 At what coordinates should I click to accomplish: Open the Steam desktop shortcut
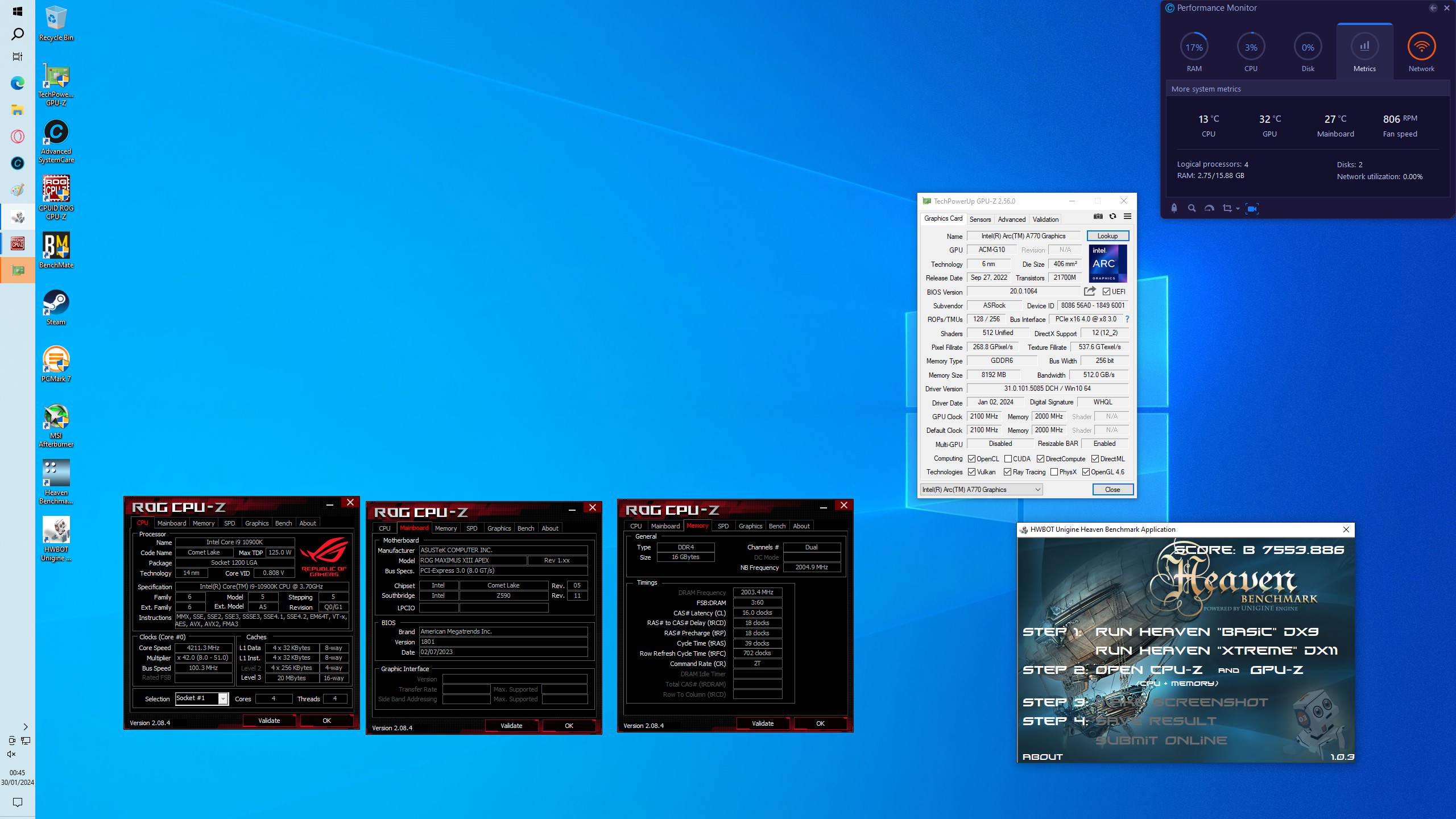pyautogui.click(x=56, y=308)
